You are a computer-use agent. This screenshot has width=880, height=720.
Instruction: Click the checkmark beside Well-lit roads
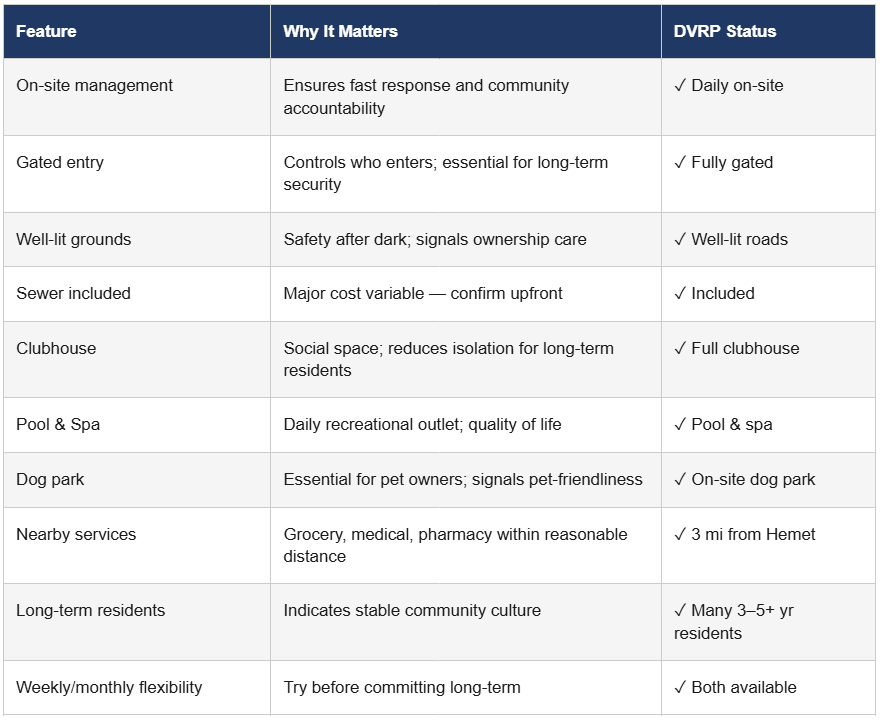coord(680,240)
